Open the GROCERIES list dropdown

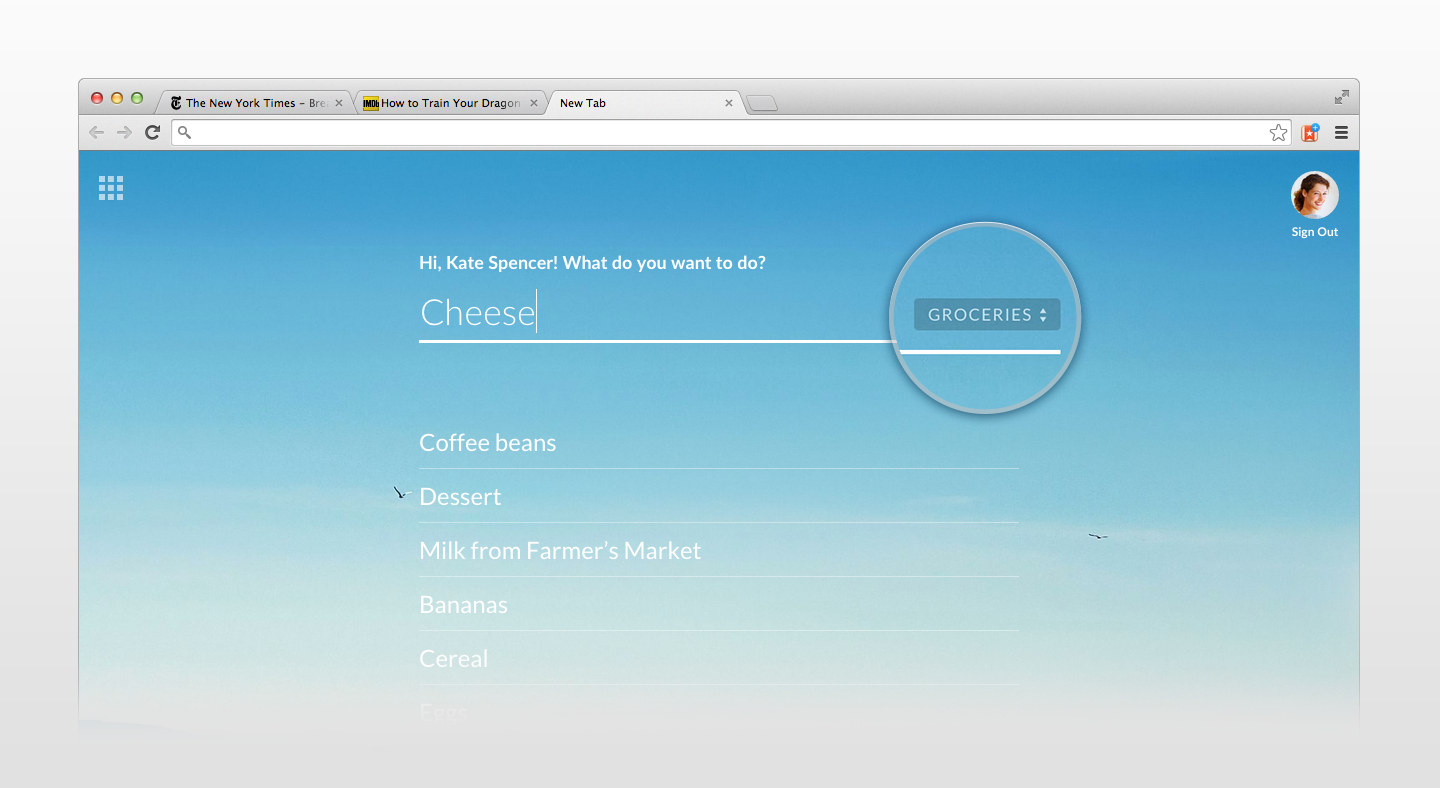tap(986, 314)
